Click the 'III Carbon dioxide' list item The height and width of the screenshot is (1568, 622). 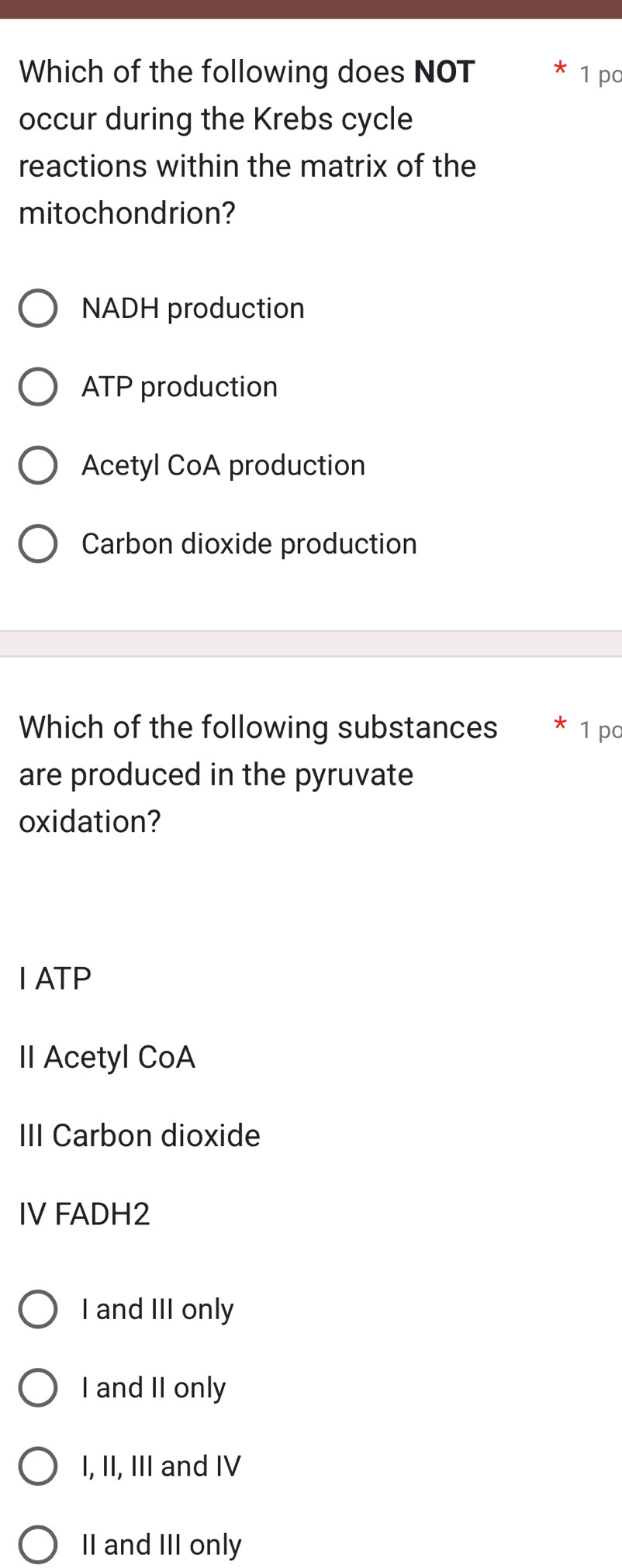(x=138, y=1135)
